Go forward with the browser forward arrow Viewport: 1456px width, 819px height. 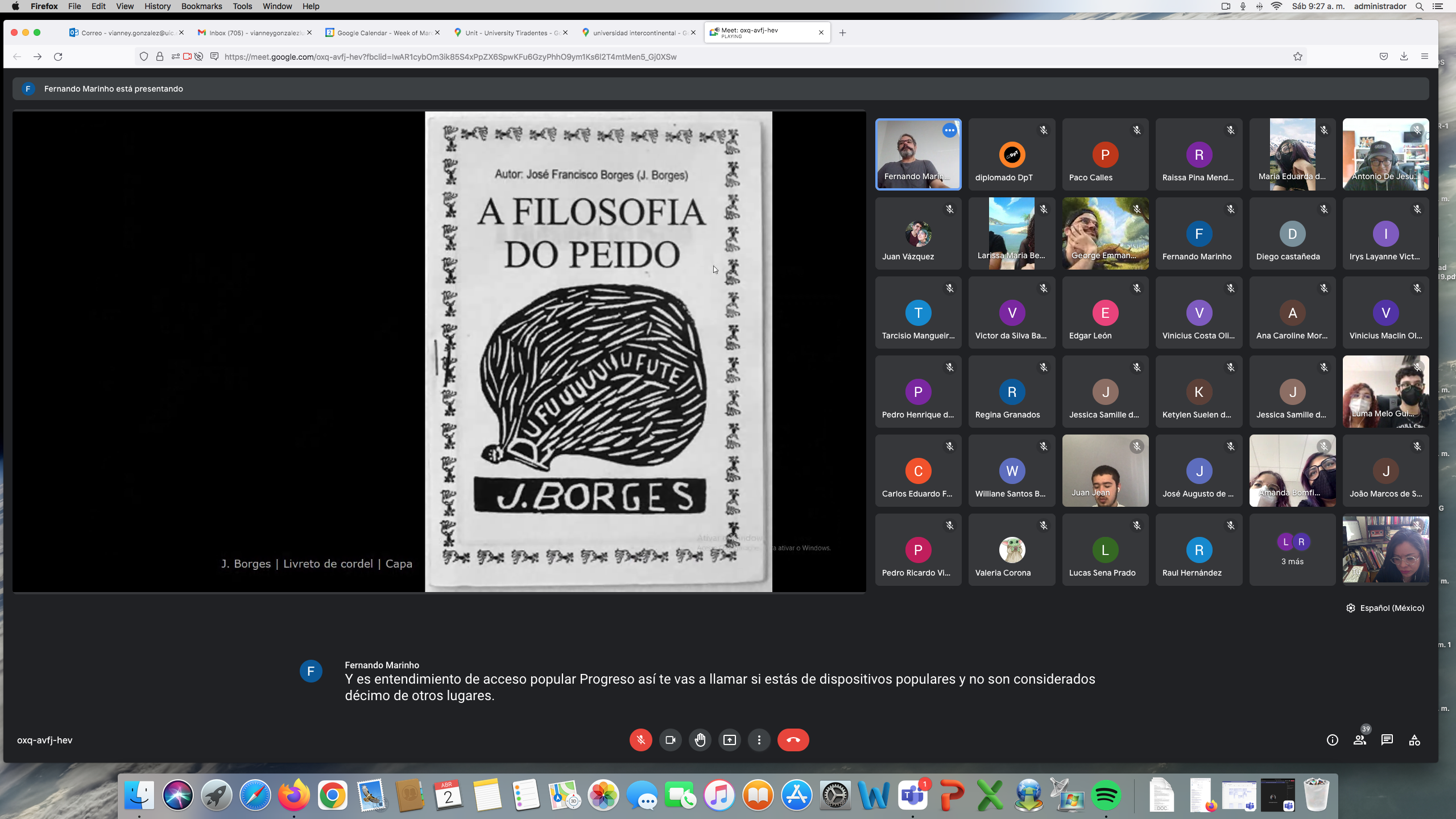click(x=38, y=57)
